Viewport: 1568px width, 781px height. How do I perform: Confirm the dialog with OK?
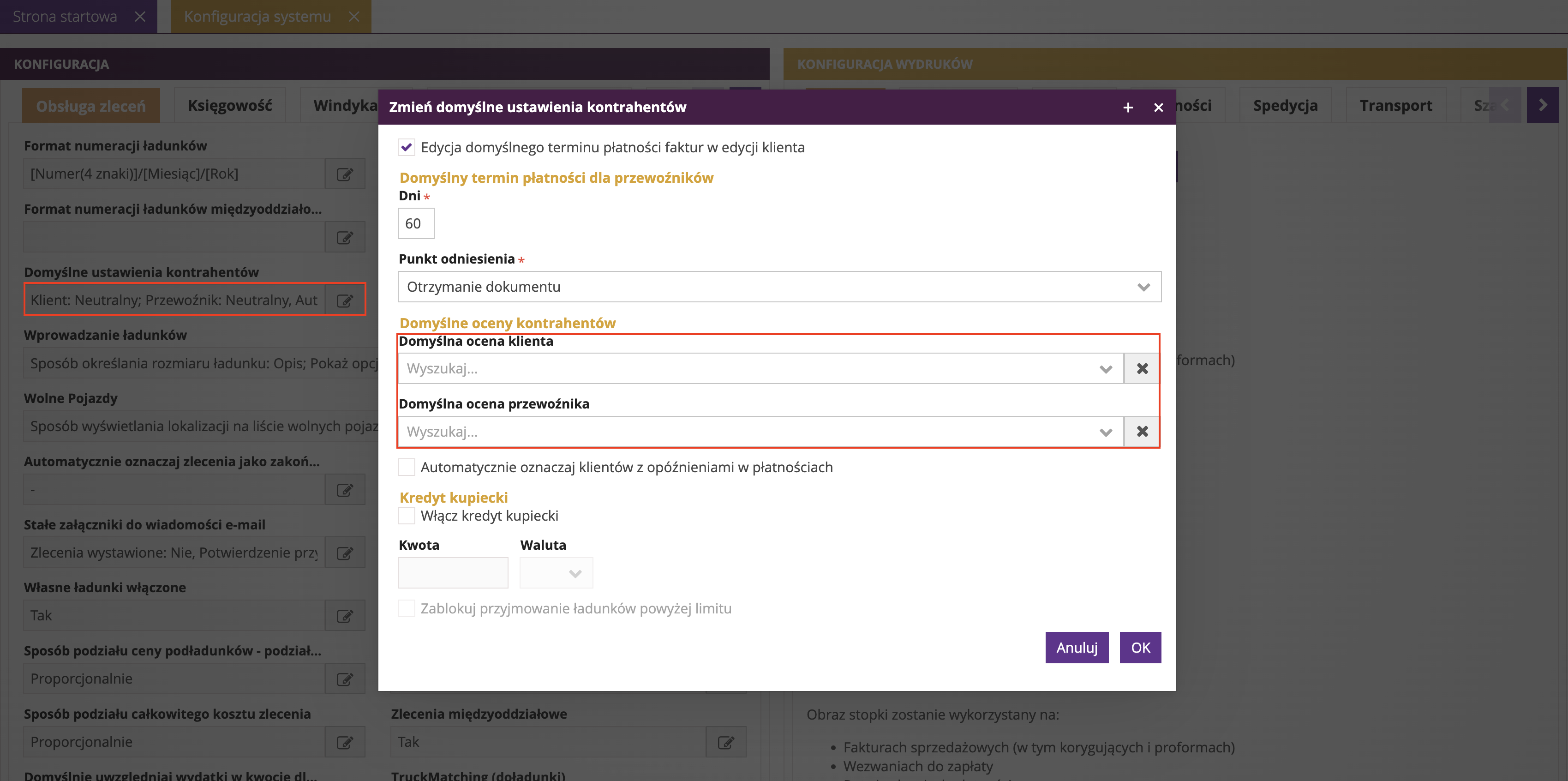1140,648
